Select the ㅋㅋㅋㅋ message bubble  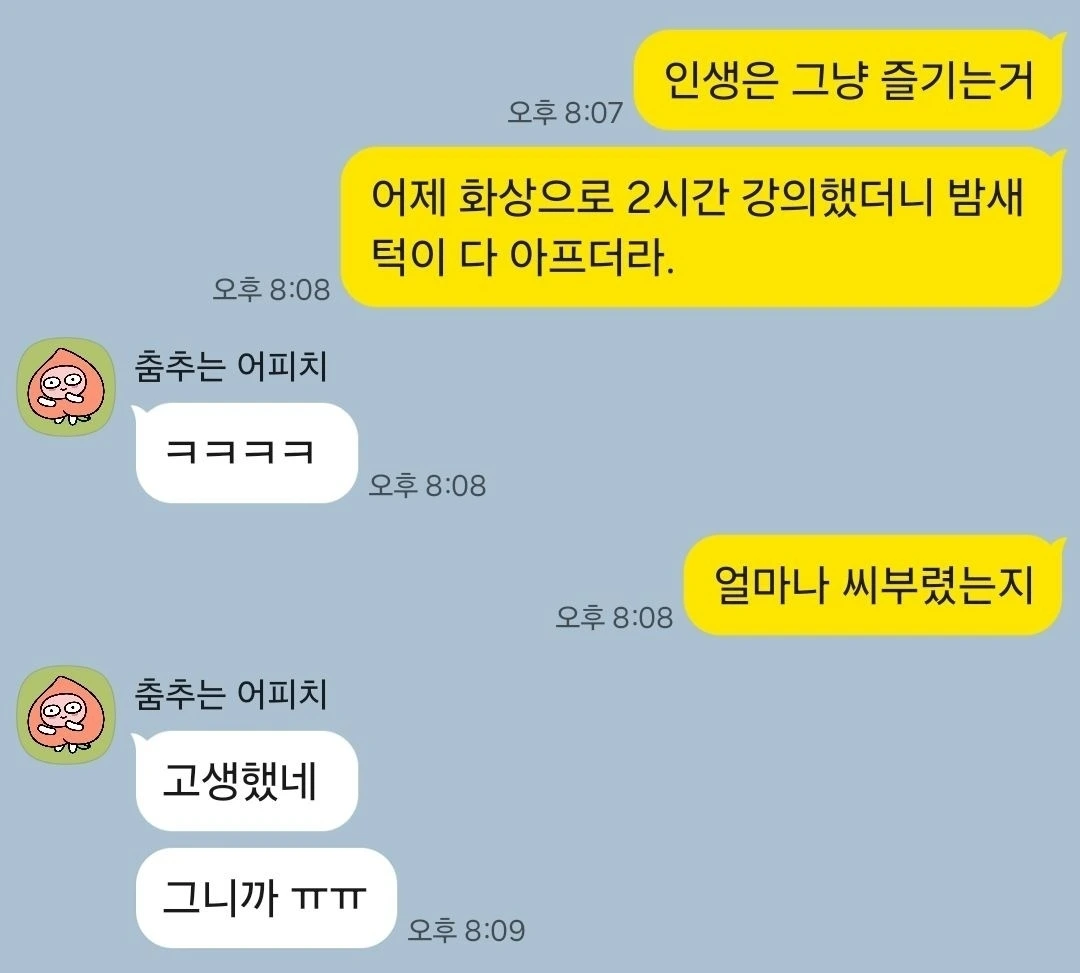click(244, 452)
